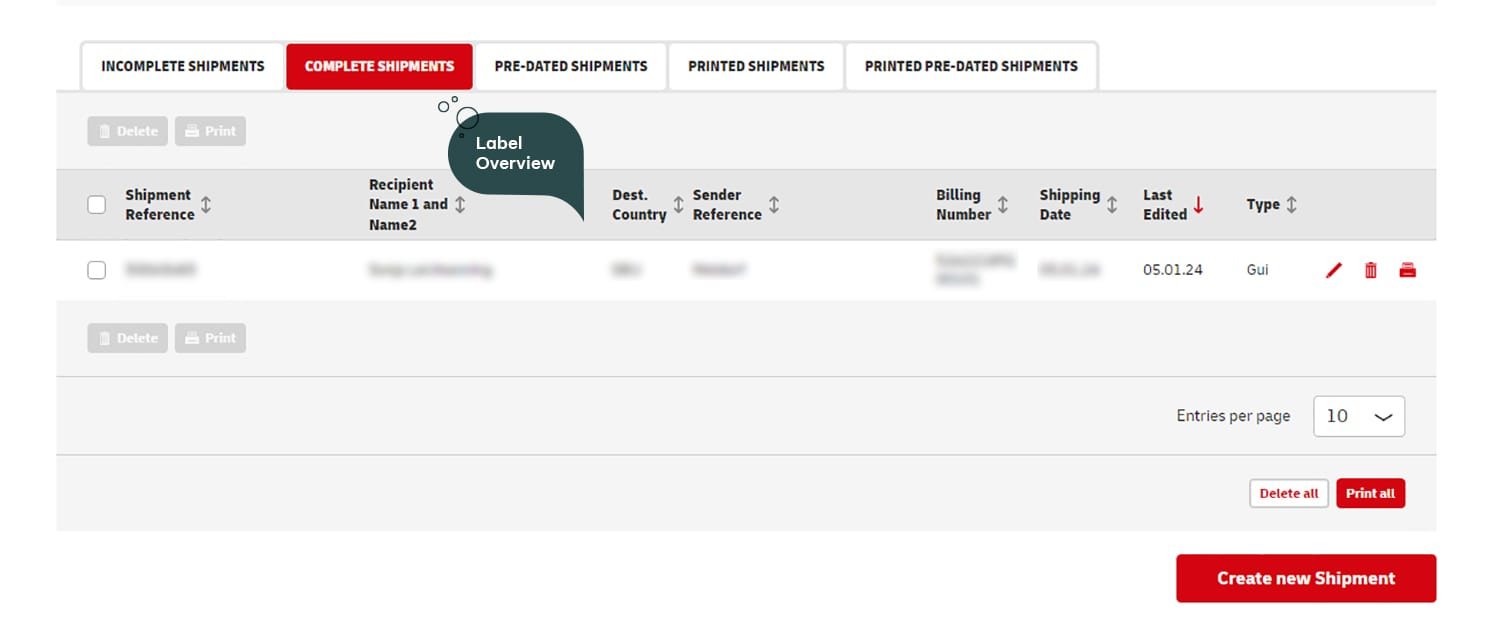Click the red printer icon in shipment row
This screenshot has height=636, width=1486.
click(x=1407, y=270)
